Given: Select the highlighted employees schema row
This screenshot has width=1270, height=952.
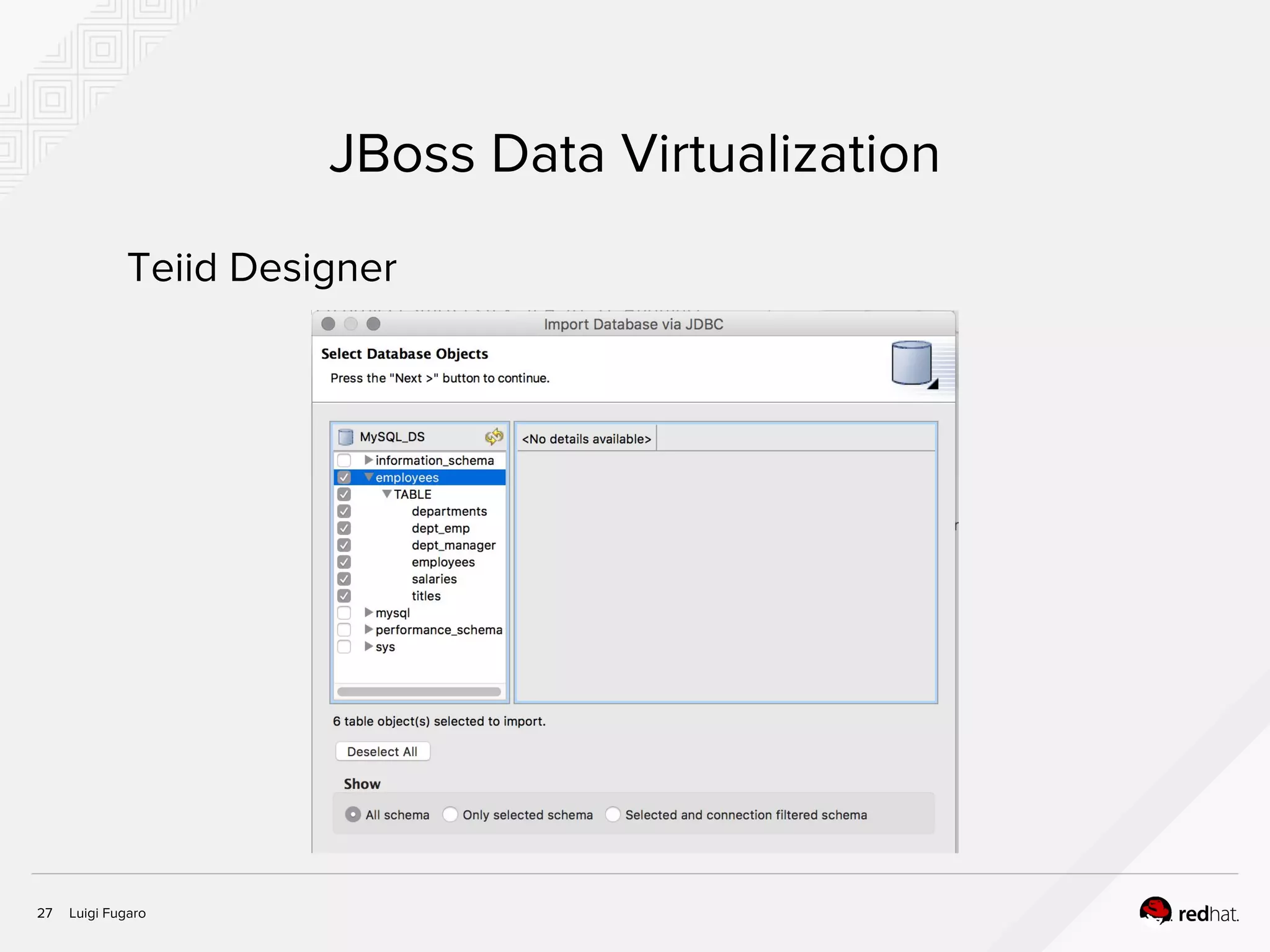Looking at the screenshot, I should (420, 477).
